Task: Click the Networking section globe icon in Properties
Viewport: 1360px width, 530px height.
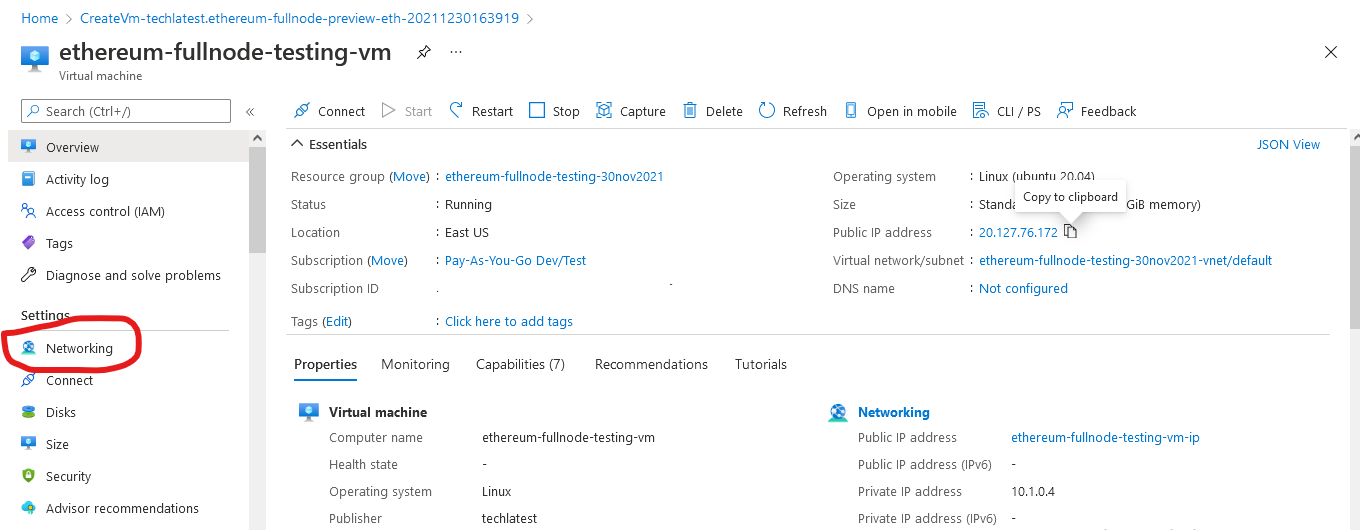Action: (x=838, y=412)
